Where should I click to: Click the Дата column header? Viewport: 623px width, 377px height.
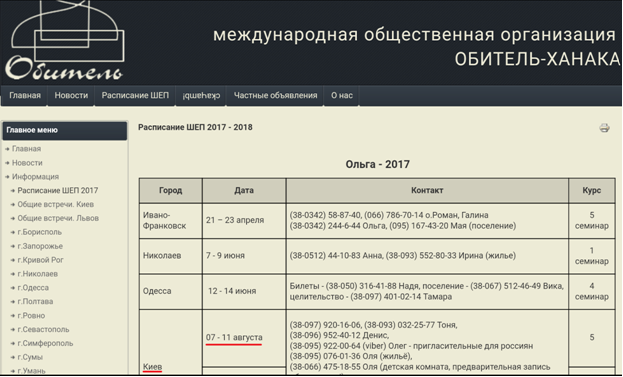(x=244, y=190)
